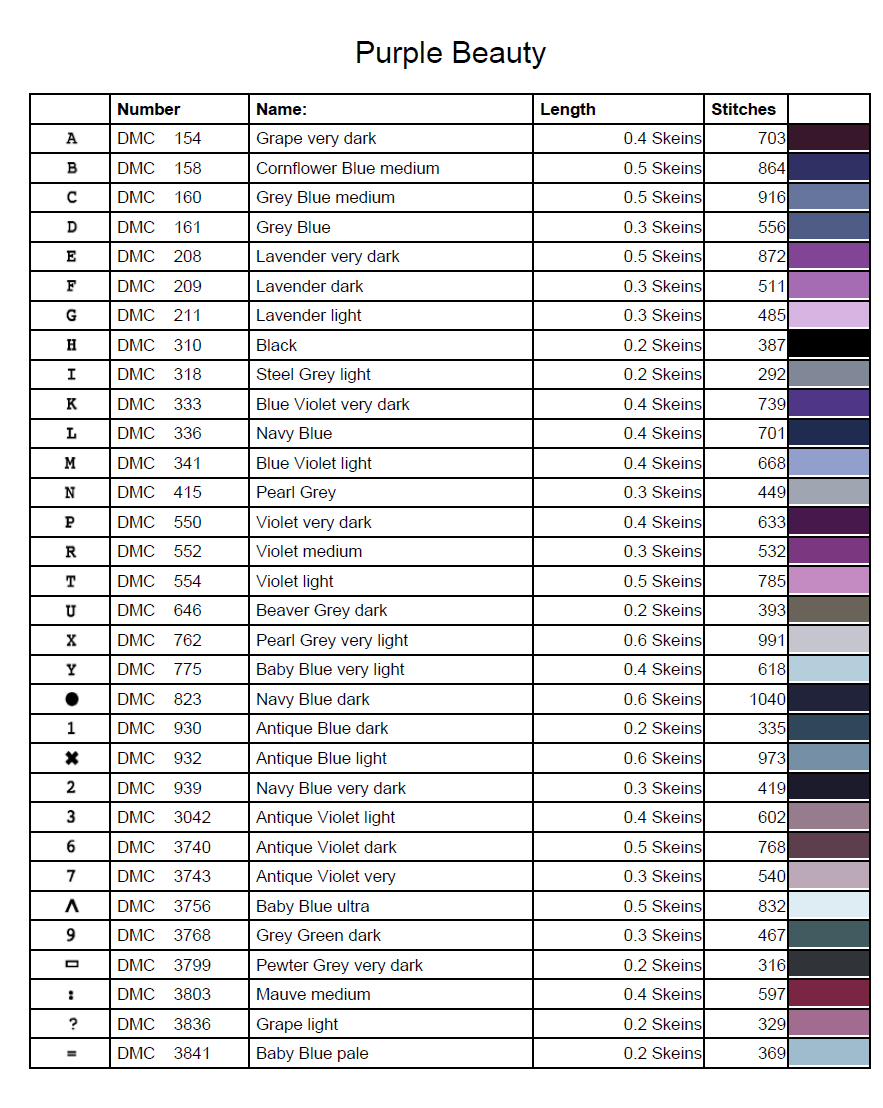Viewport: 883px width, 1108px height.
Task: Click the Purple Beauty title
Action: [x=450, y=53]
